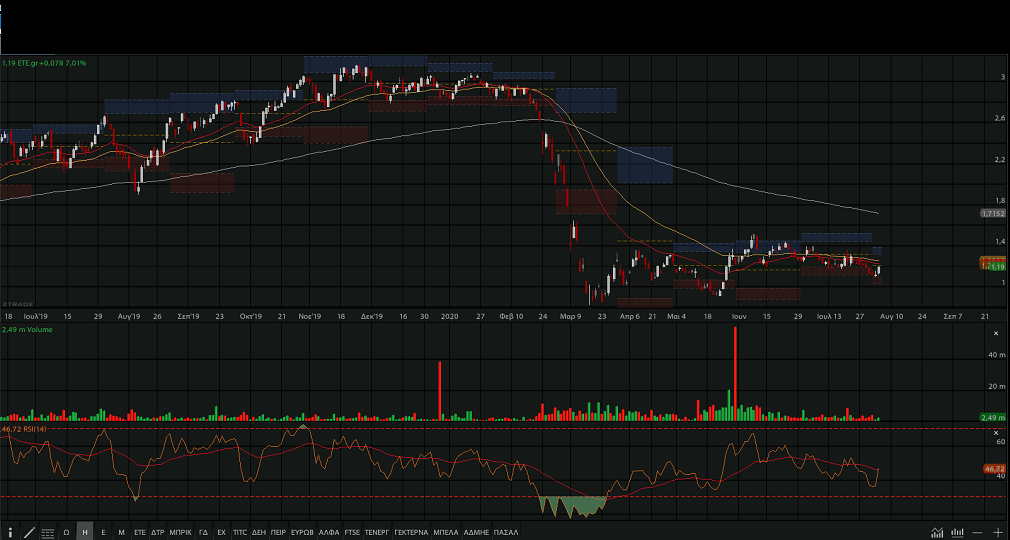
Task: Click the 1,7152 moving average price tag
Action: (992, 214)
